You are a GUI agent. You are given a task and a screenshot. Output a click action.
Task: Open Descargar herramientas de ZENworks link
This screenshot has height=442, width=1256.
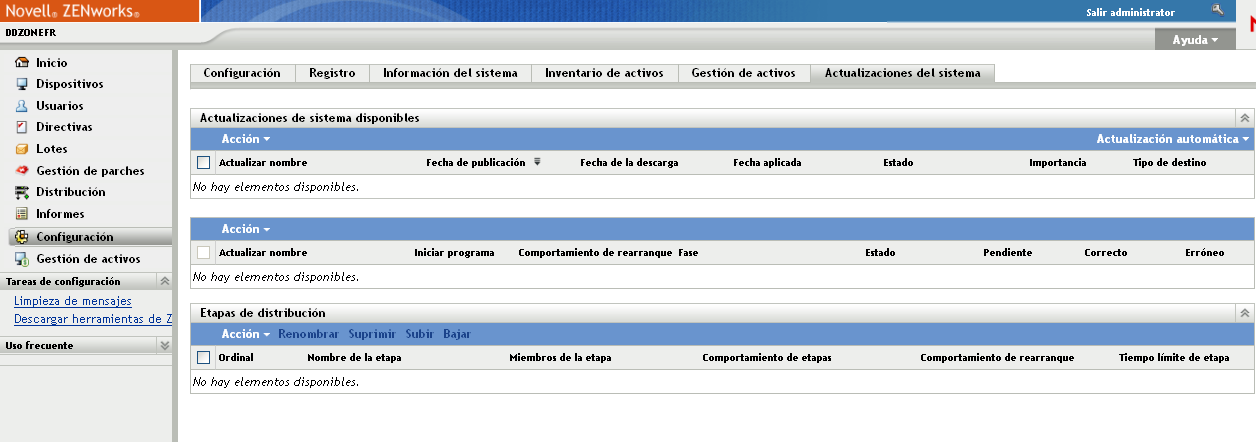coord(93,319)
